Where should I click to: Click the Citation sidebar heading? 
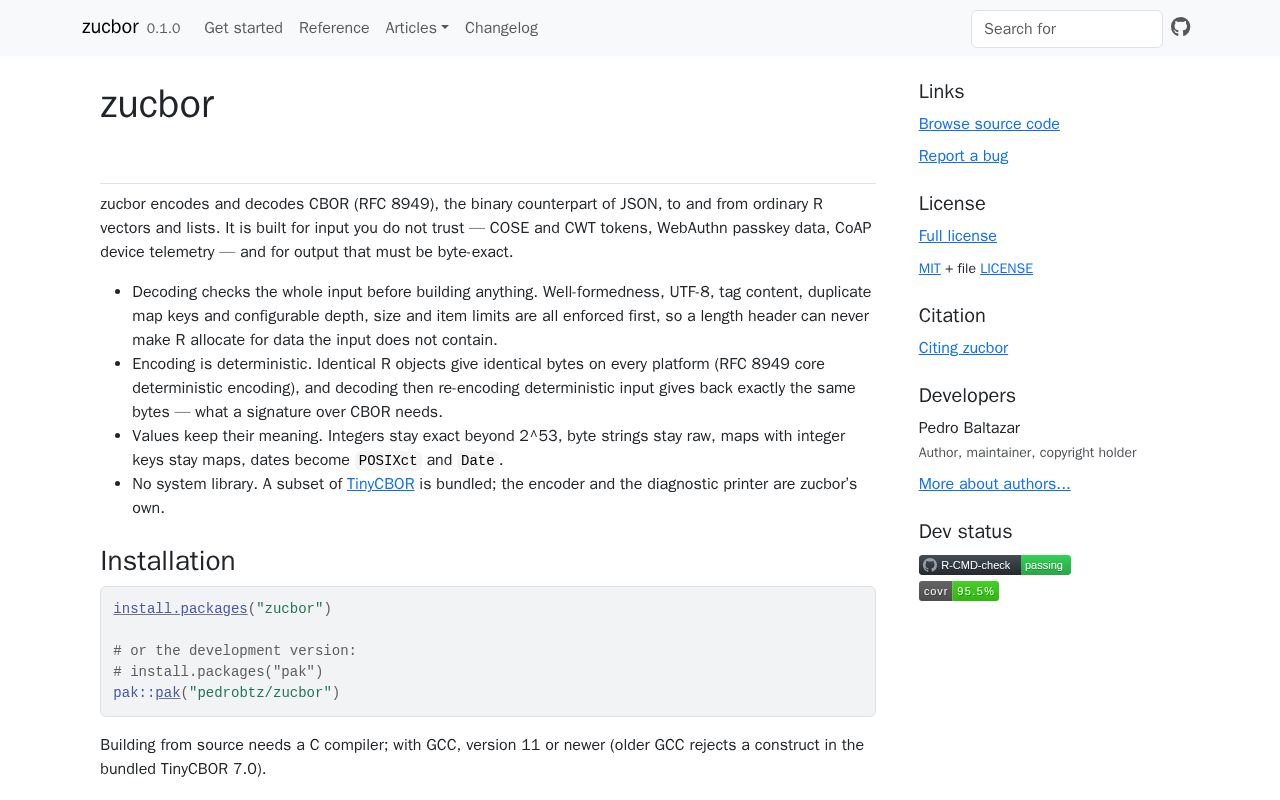952,316
